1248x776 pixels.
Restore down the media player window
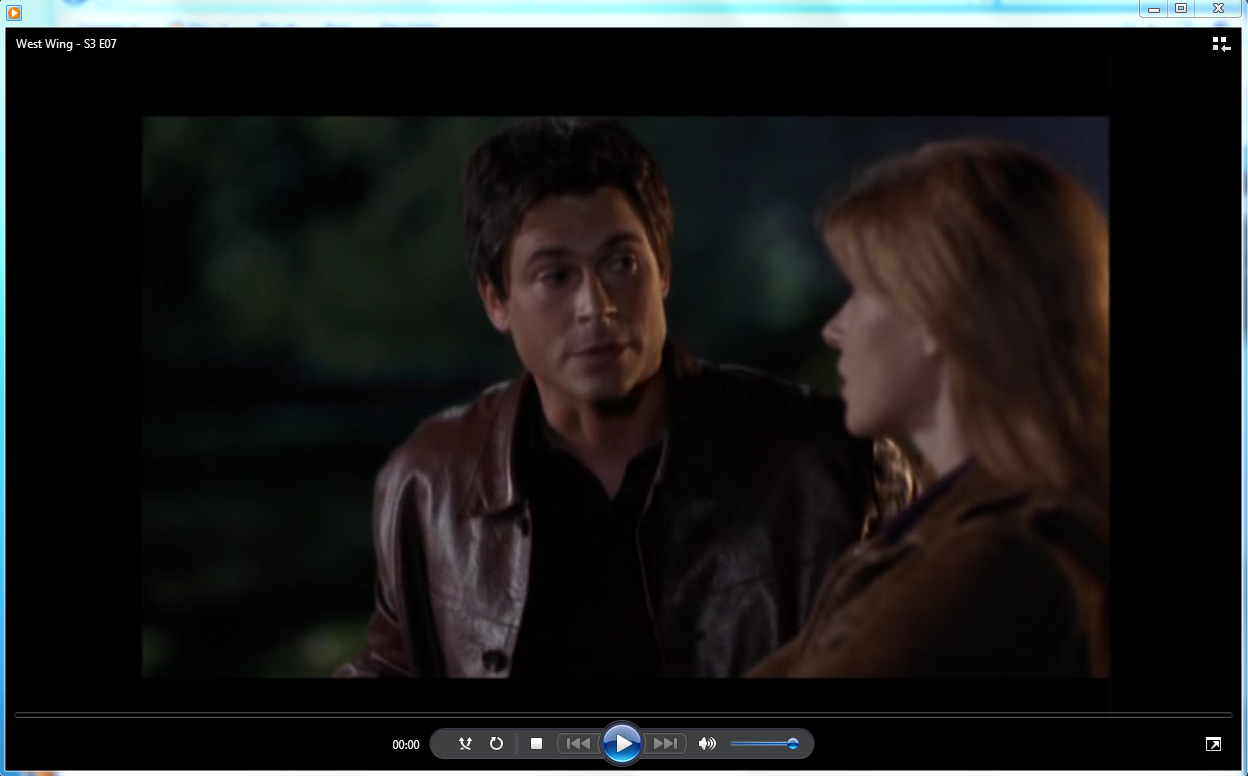point(1181,8)
